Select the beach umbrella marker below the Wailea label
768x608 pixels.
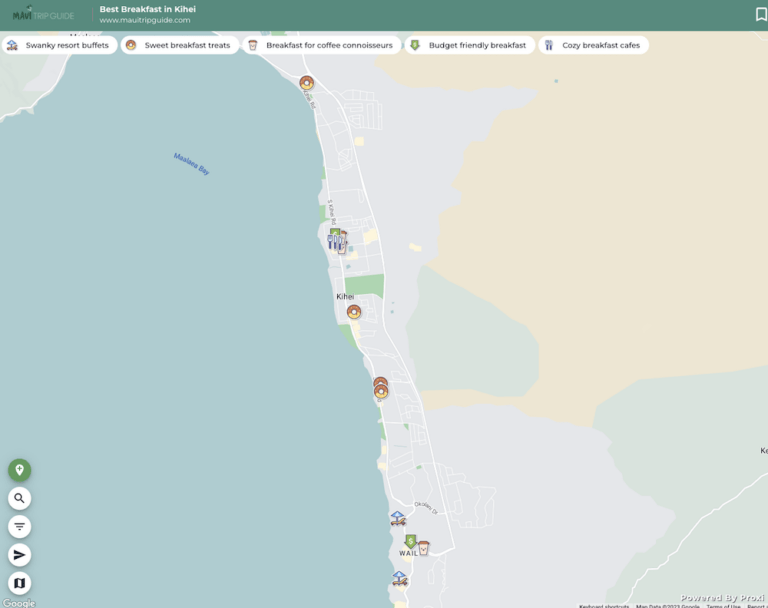point(400,578)
